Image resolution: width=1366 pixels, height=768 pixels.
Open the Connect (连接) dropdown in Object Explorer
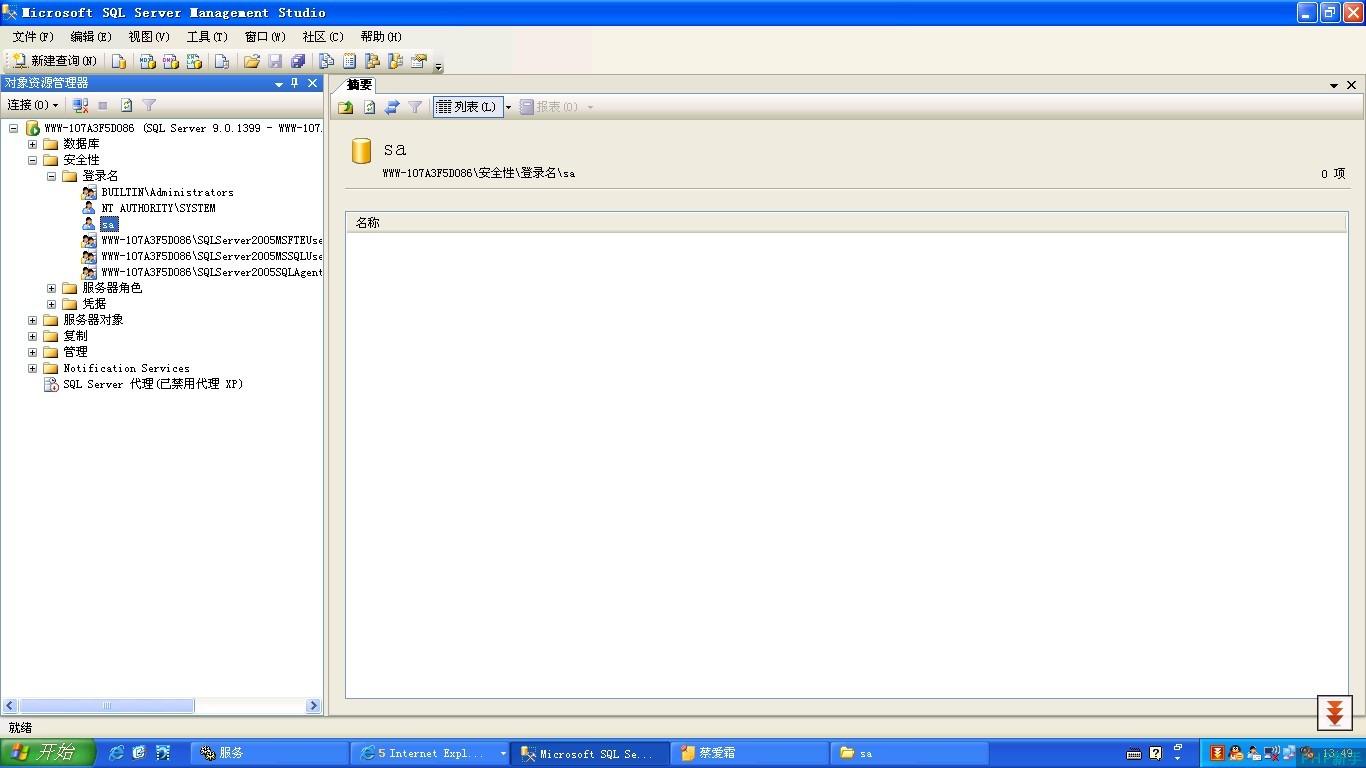33,105
